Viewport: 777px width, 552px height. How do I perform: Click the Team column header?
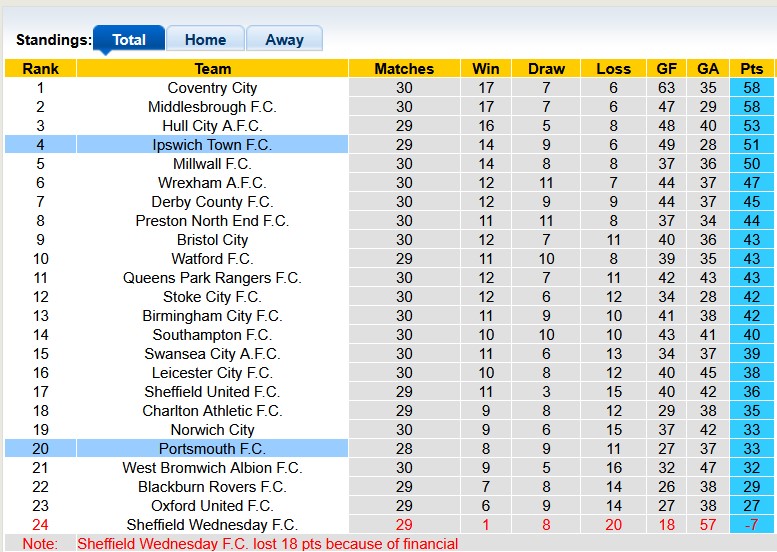[x=212, y=69]
